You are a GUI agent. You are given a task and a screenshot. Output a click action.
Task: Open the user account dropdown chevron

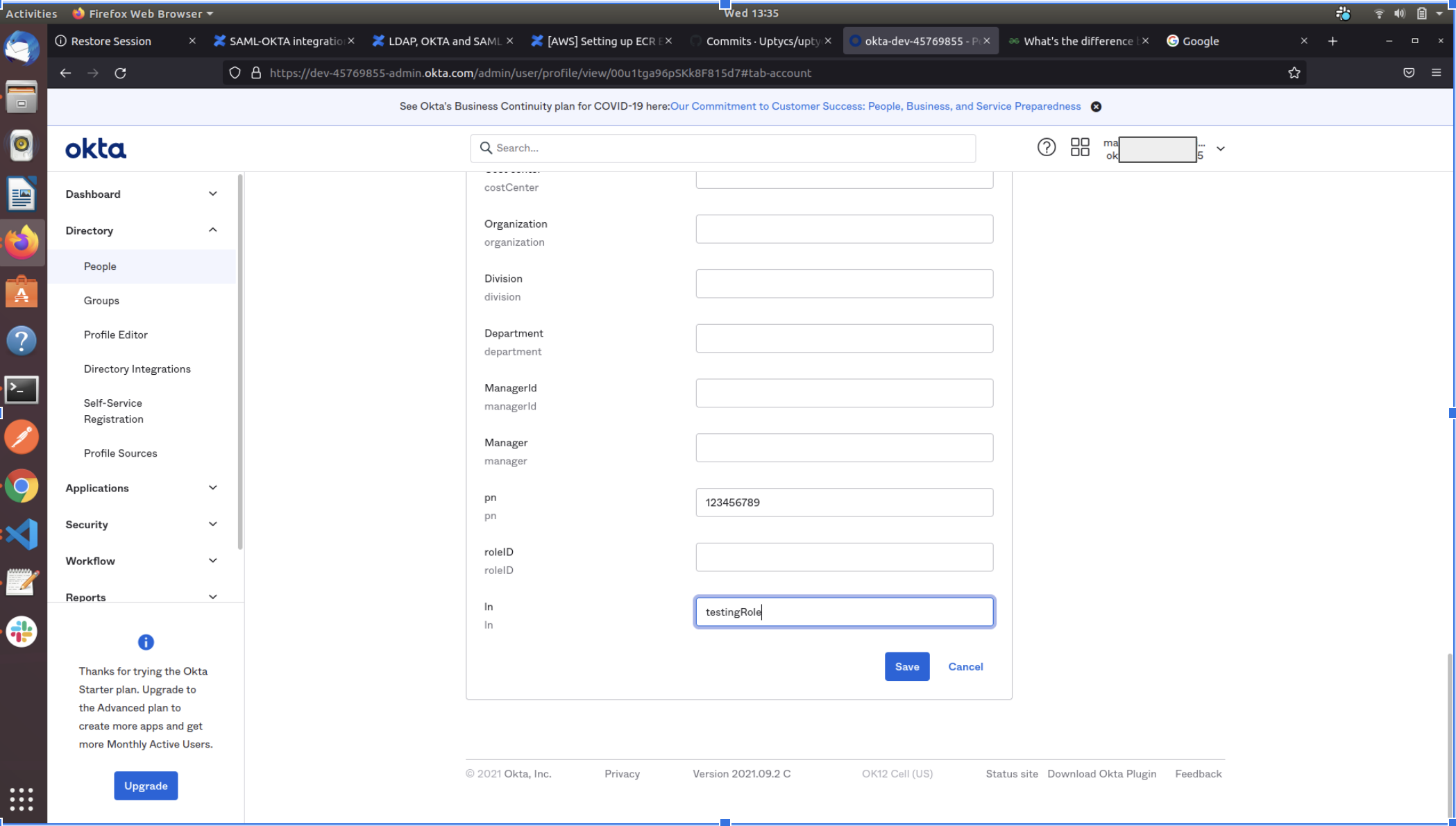click(1220, 149)
